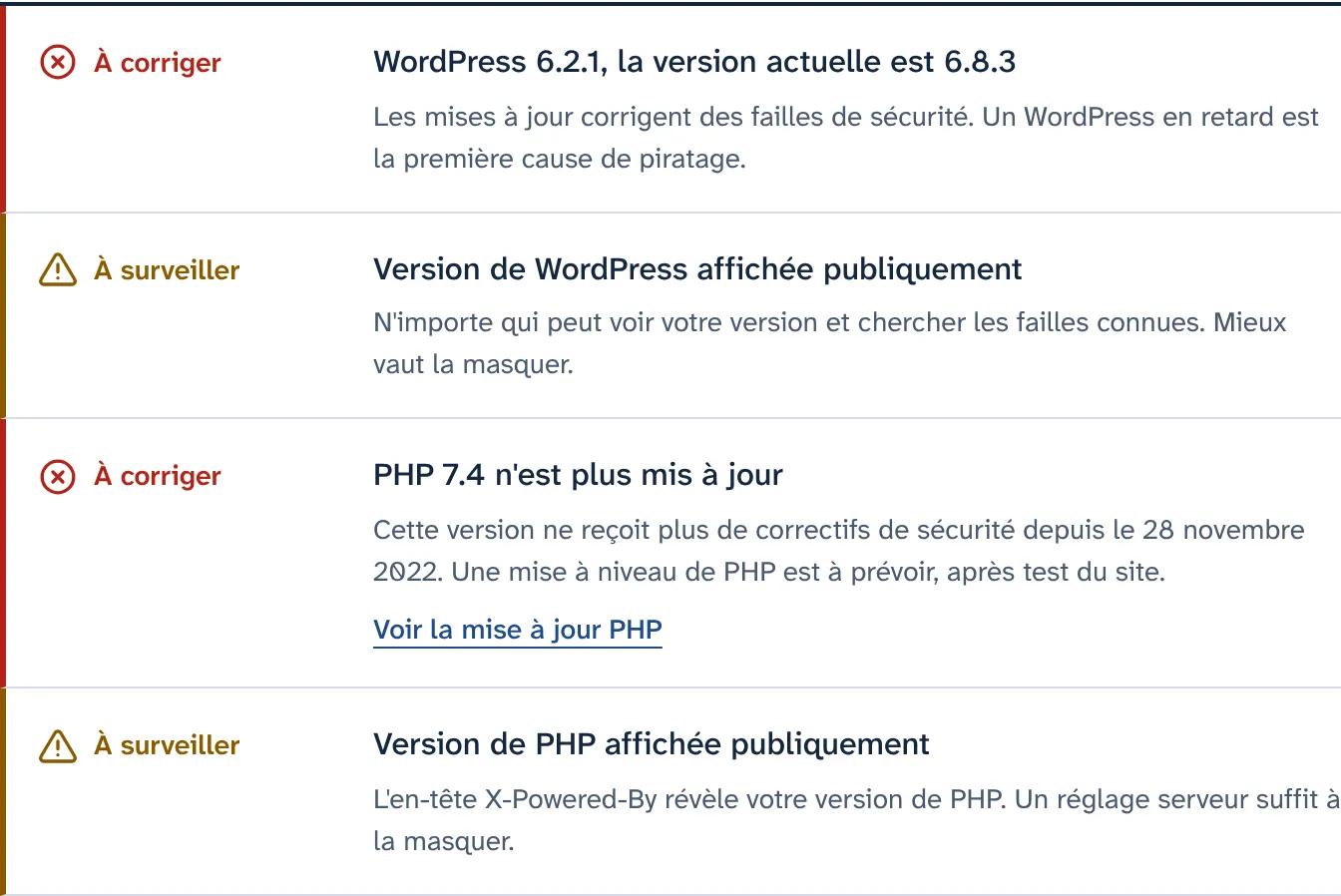Open the 'Voir la mise à jour PHP' link

pos(518,630)
